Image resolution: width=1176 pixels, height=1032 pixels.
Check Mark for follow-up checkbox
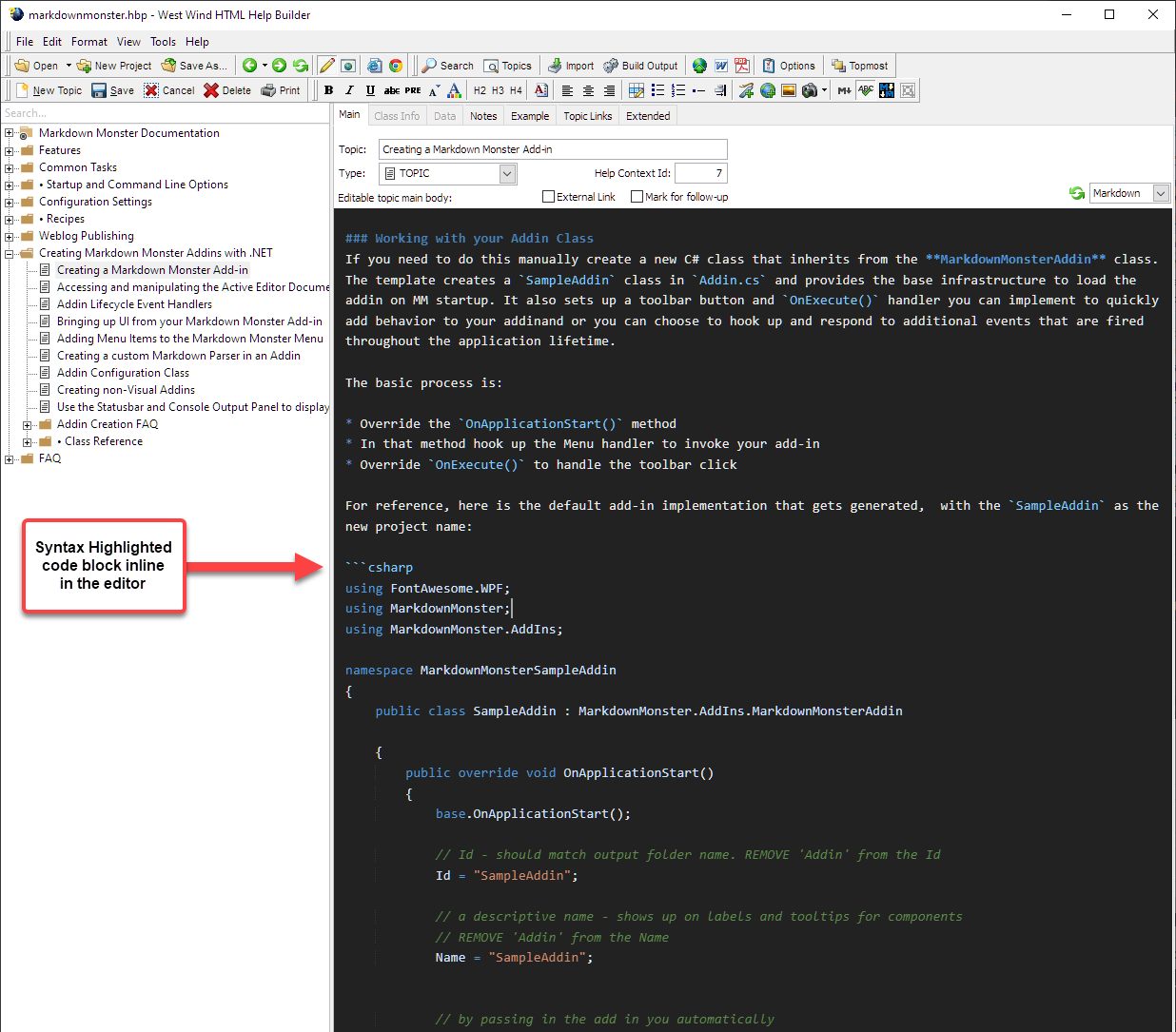point(637,197)
